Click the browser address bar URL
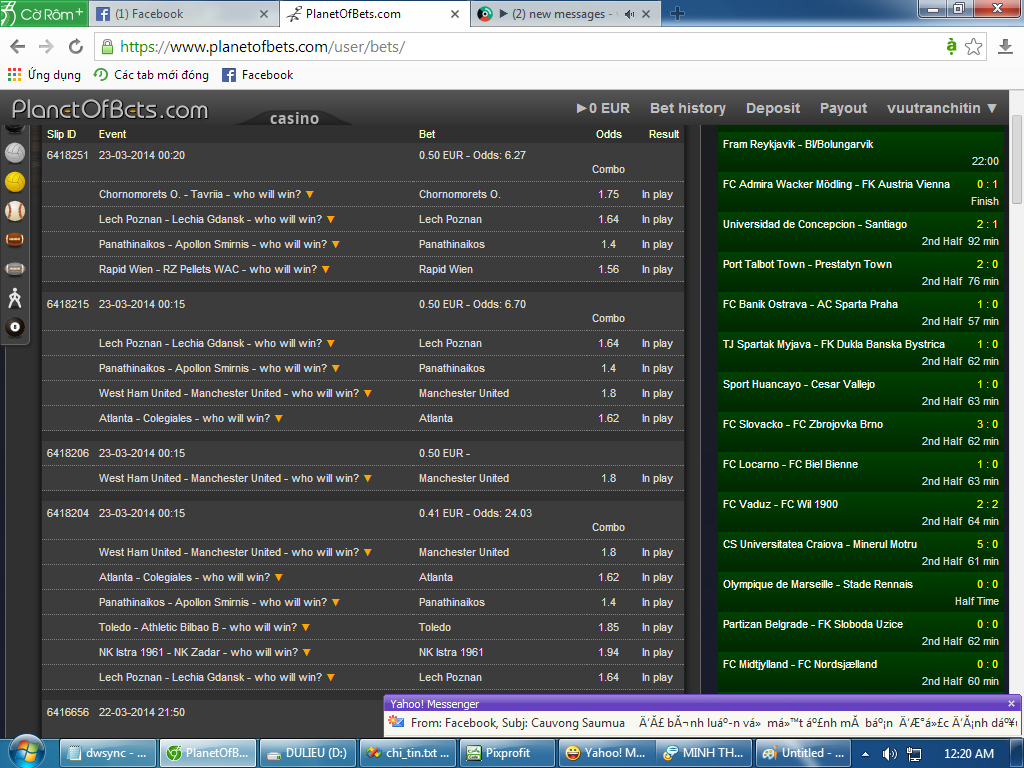Screen dimensions: 1024x768 263,47
